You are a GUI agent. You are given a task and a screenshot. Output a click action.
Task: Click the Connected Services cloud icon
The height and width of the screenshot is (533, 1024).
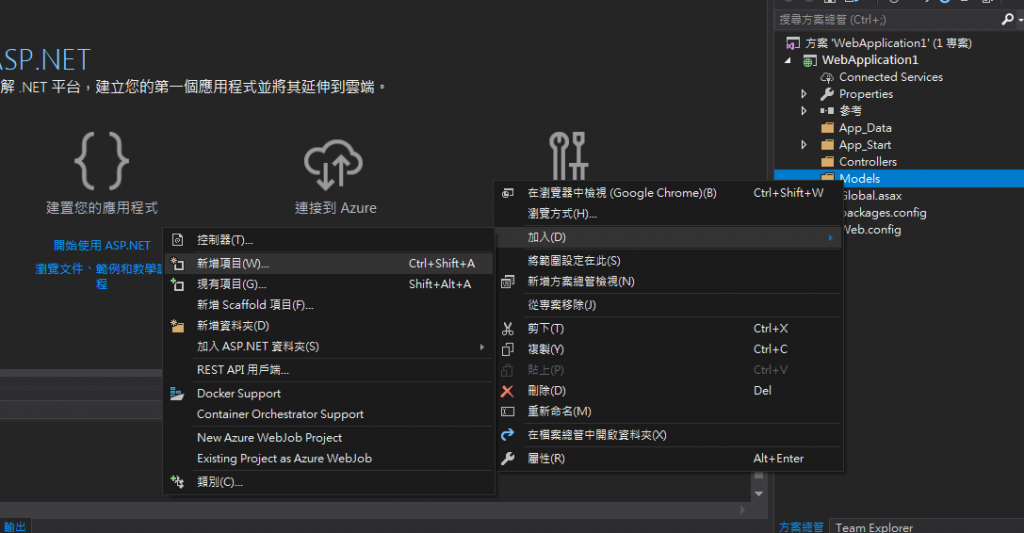click(827, 77)
